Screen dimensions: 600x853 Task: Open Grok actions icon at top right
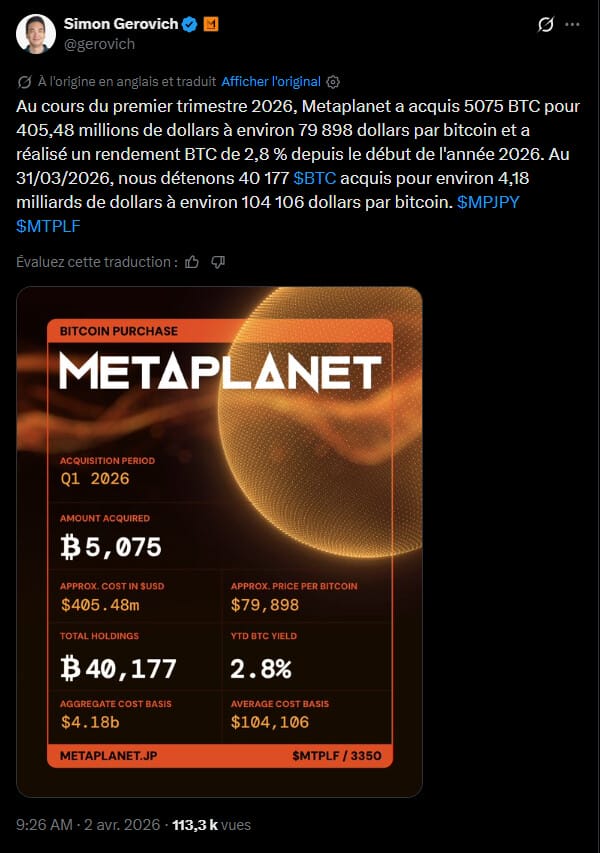(546, 24)
